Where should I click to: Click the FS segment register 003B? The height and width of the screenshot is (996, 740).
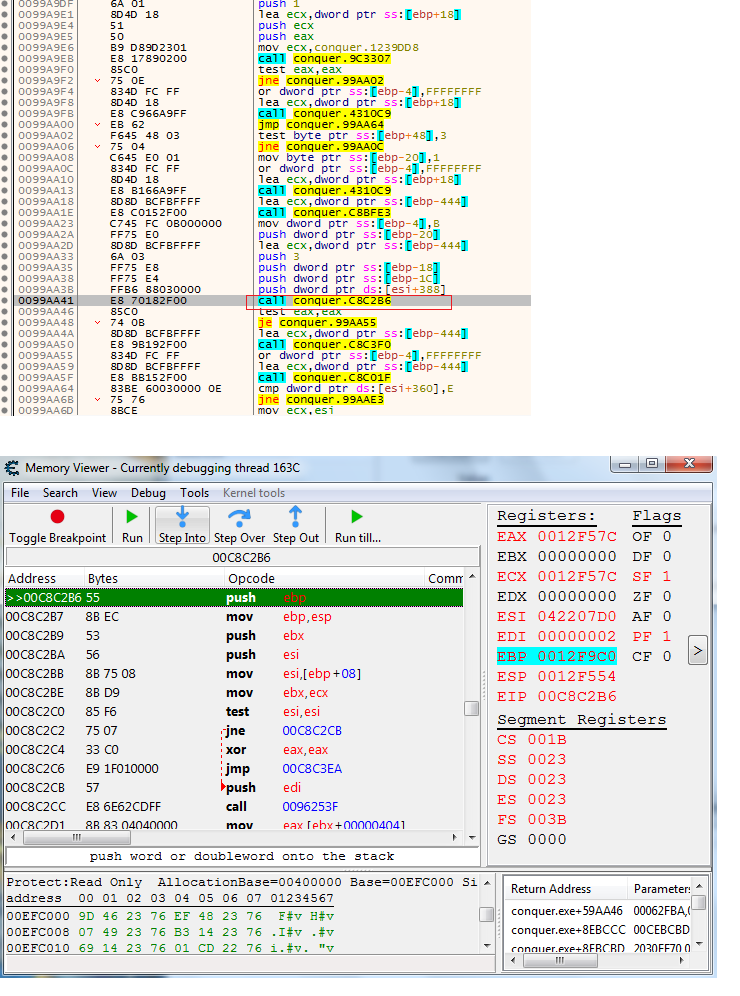pos(547,820)
